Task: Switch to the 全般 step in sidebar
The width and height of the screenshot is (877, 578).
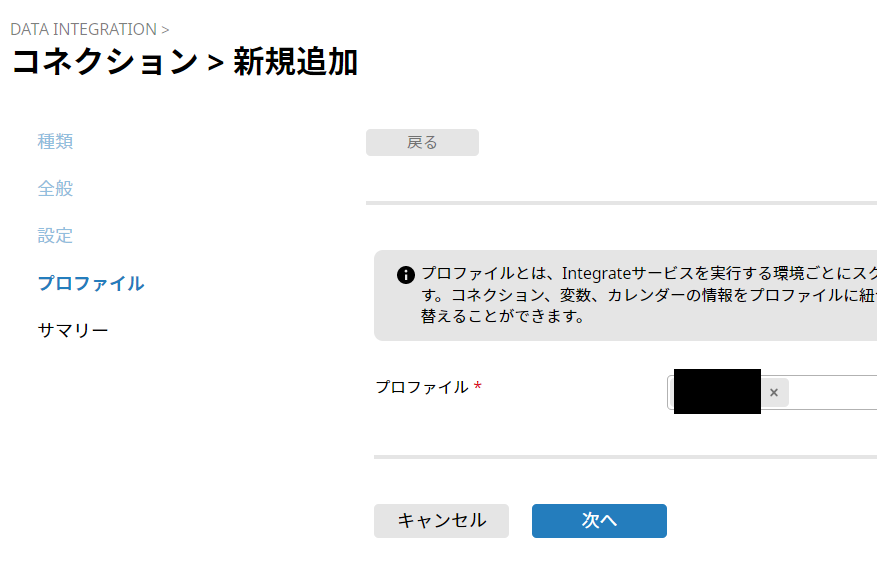Action: coord(55,189)
